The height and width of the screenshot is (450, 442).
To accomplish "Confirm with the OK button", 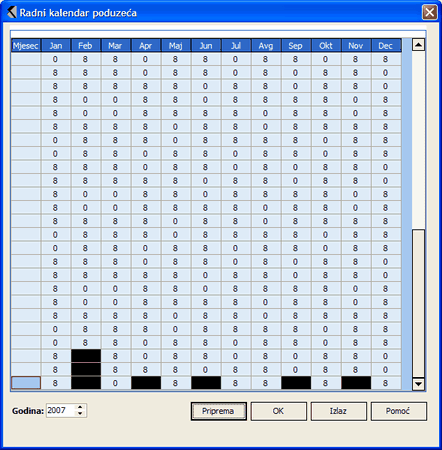I will click(279, 411).
